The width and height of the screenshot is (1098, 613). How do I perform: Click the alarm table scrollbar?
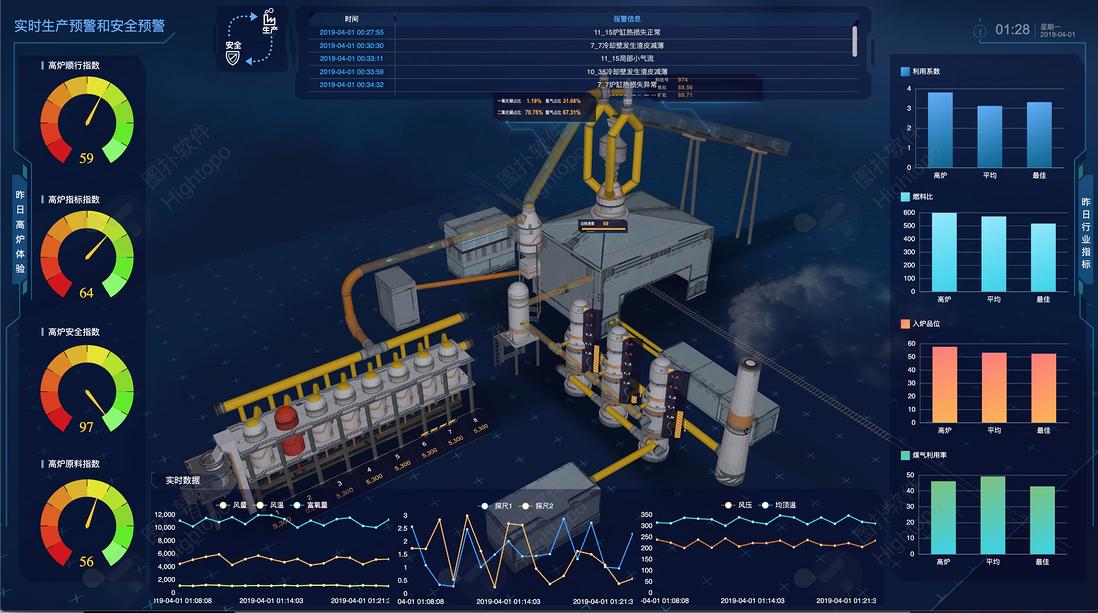(x=854, y=41)
